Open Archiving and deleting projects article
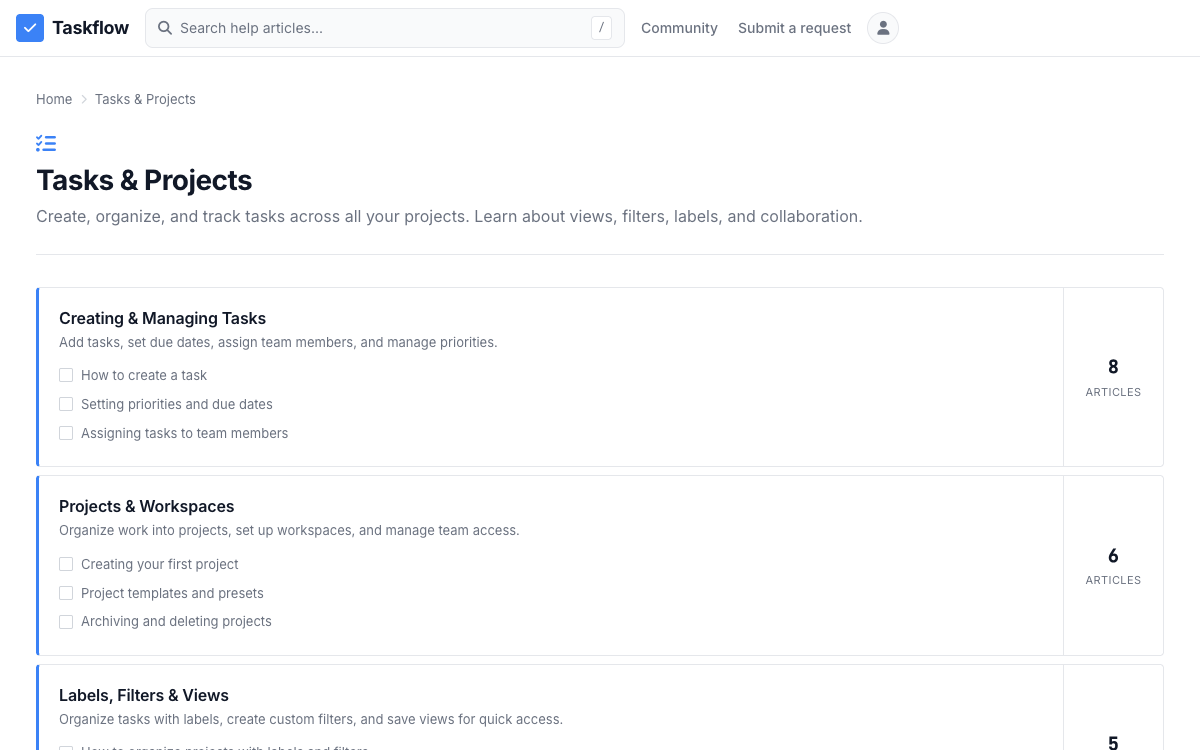The width and height of the screenshot is (1200, 750). coord(176,621)
